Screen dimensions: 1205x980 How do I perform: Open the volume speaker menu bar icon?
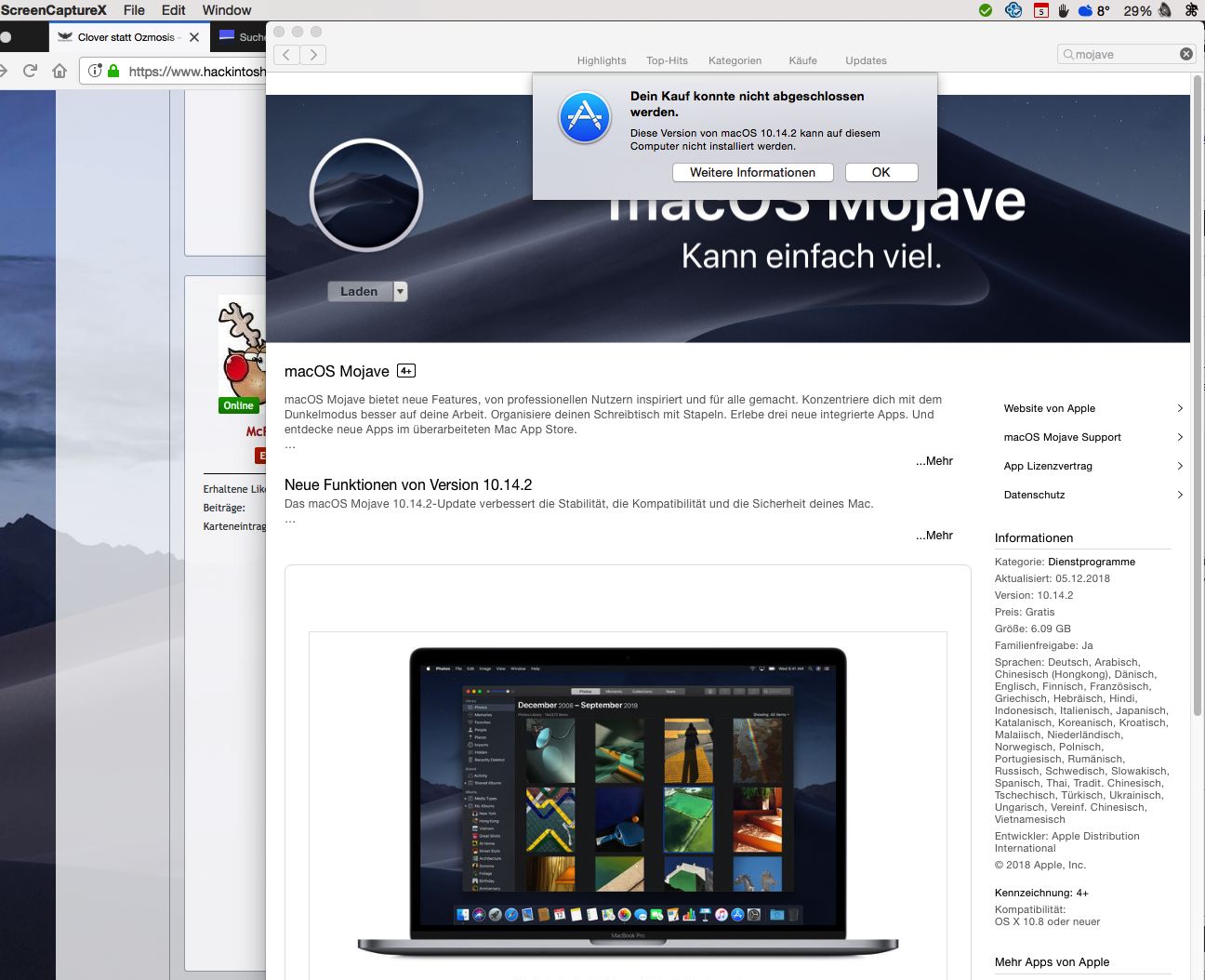[1164, 10]
